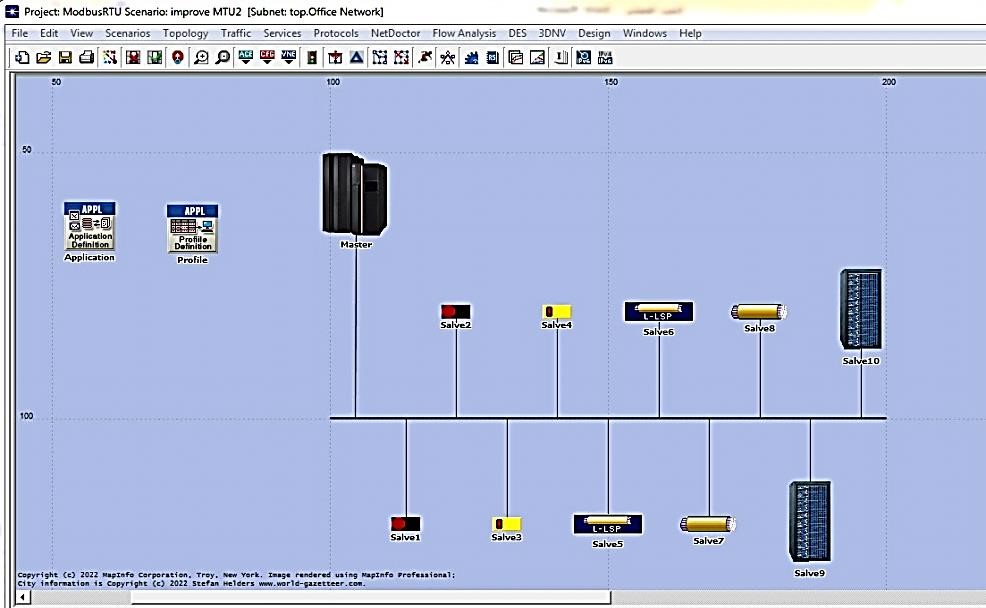This screenshot has height=608, width=986.
Task: Select the Application Definition node
Action: click(x=90, y=226)
